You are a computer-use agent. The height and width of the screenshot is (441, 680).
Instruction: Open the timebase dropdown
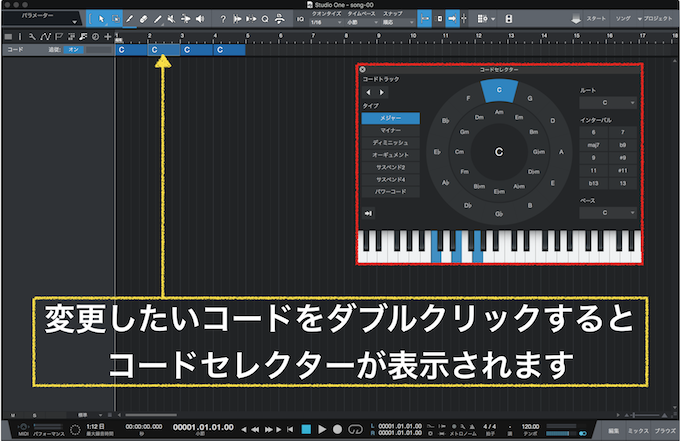click(x=362, y=22)
